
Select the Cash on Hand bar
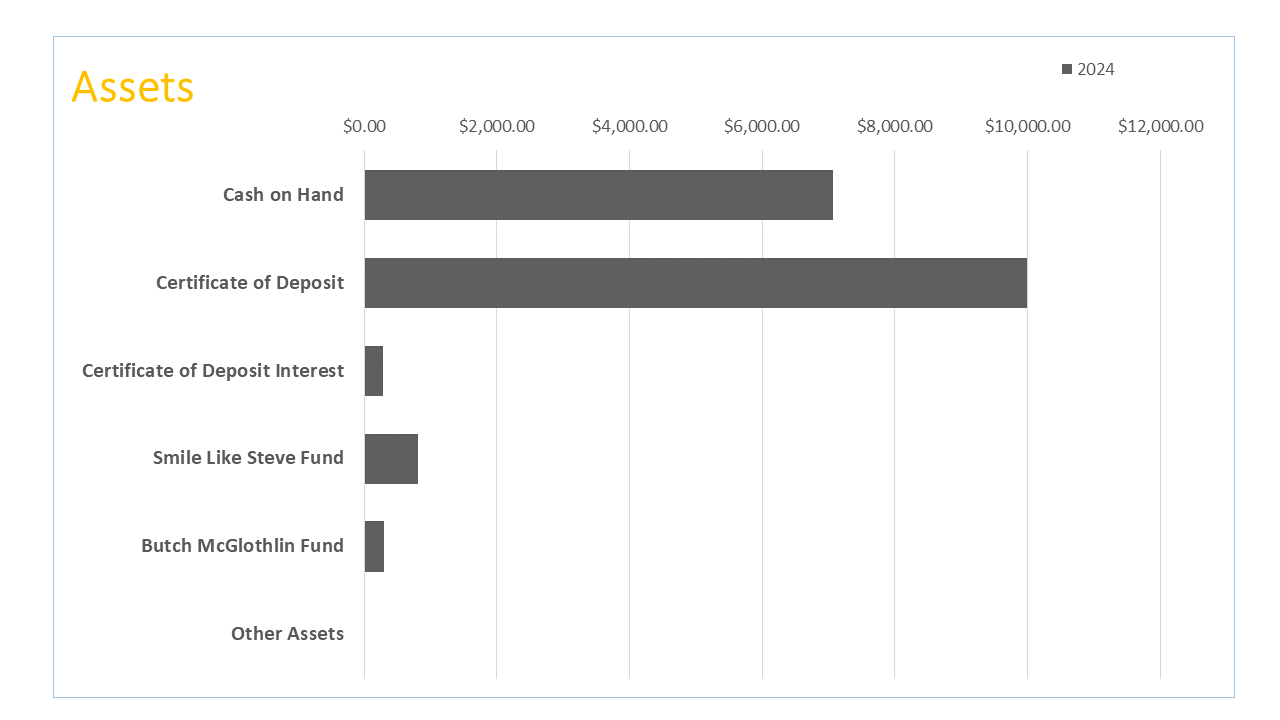tap(598, 195)
